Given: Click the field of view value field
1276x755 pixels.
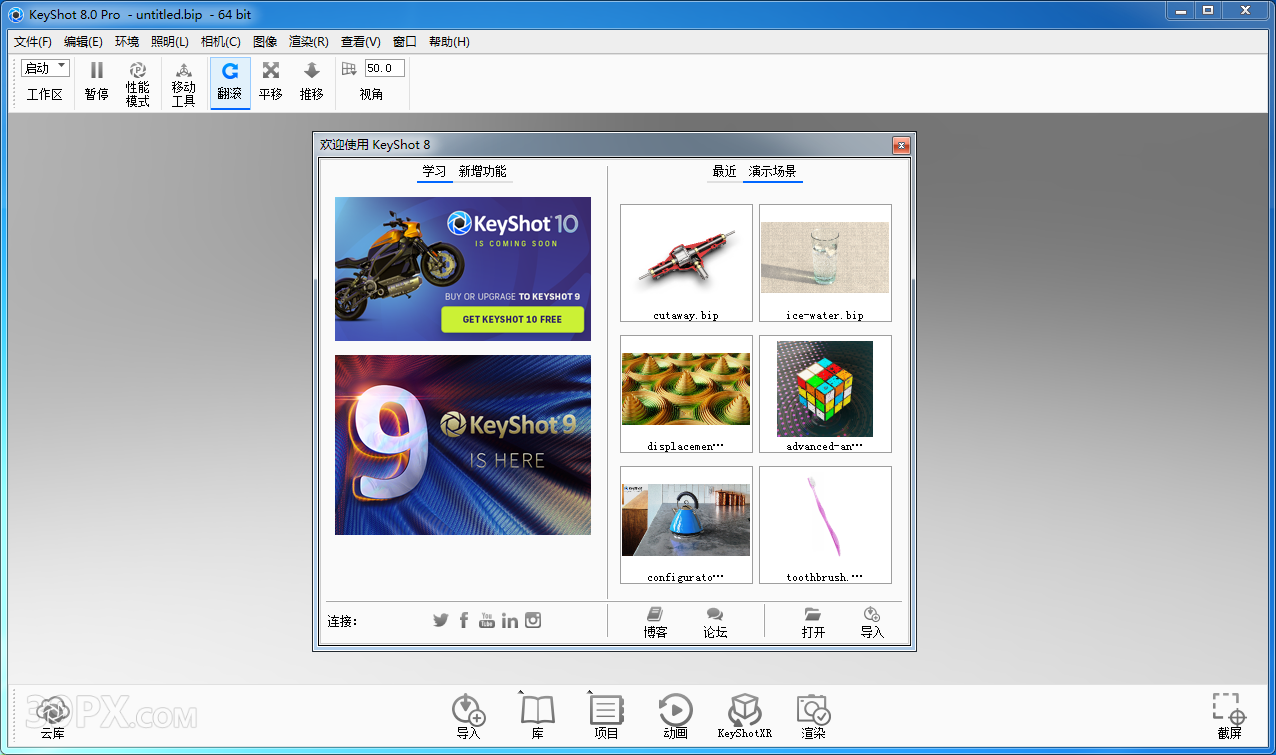Looking at the screenshot, I should pos(384,68).
